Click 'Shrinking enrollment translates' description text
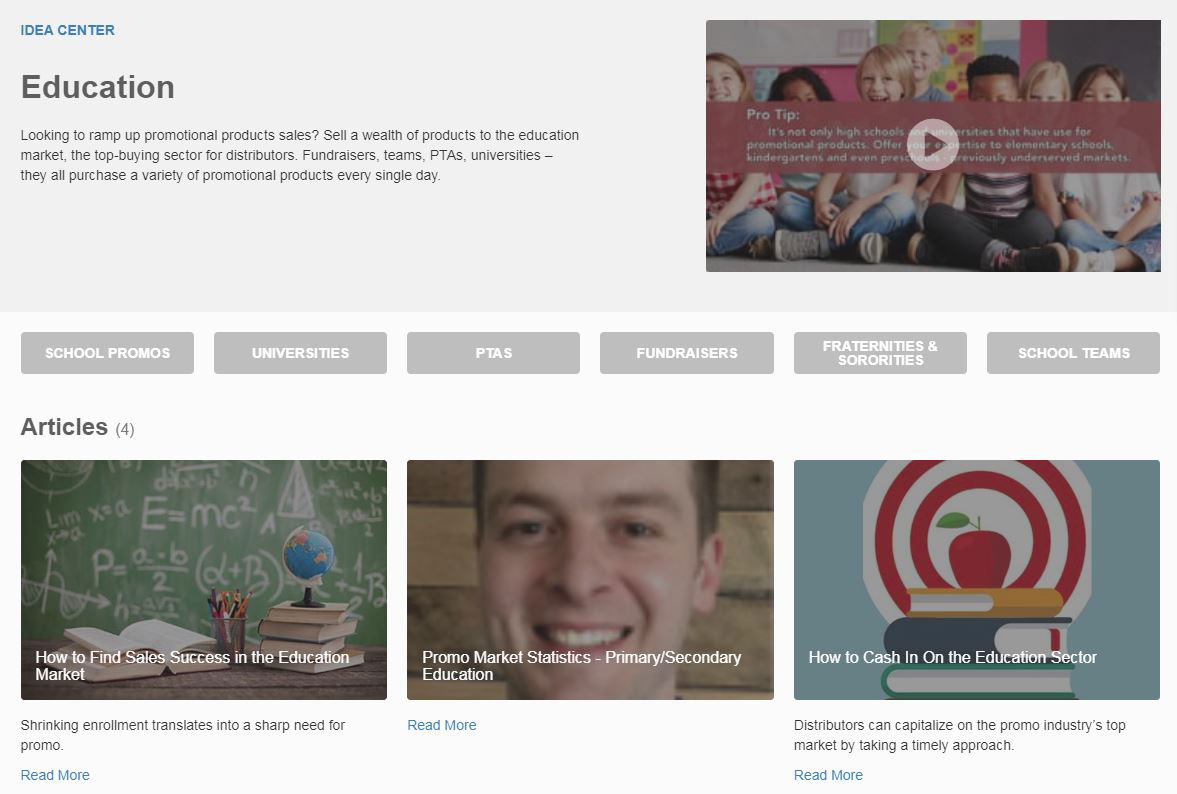 [182, 735]
